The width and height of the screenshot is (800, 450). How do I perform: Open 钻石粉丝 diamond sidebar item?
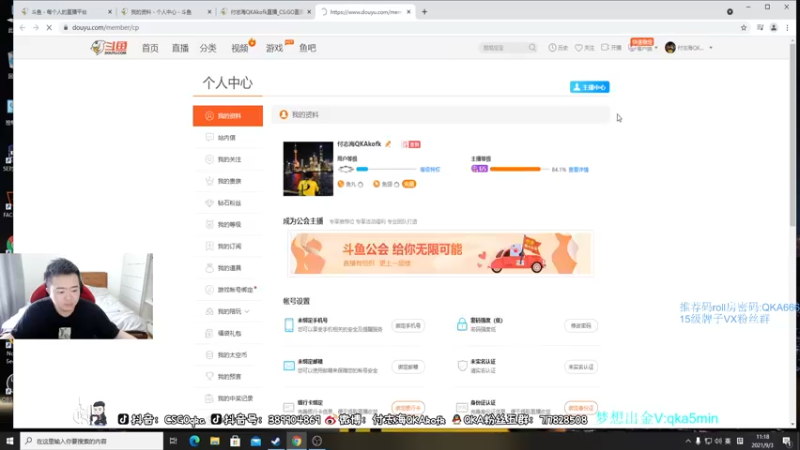click(x=228, y=203)
